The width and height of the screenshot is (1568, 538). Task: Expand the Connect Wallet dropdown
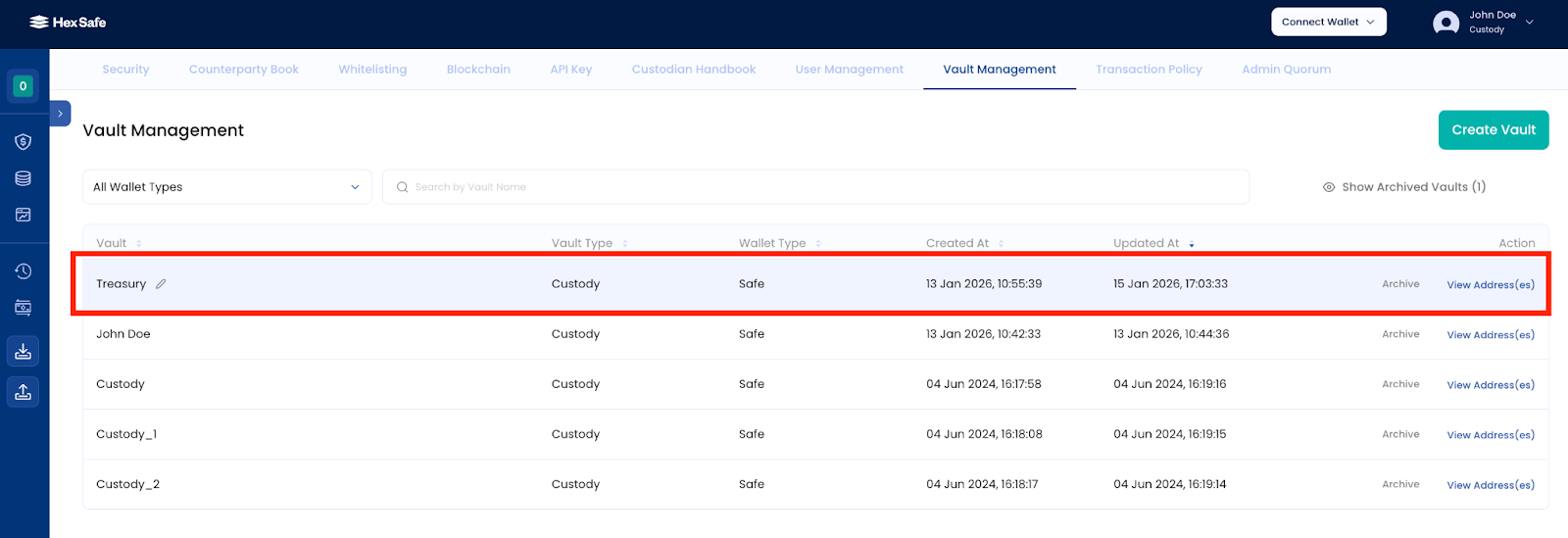click(x=1328, y=22)
